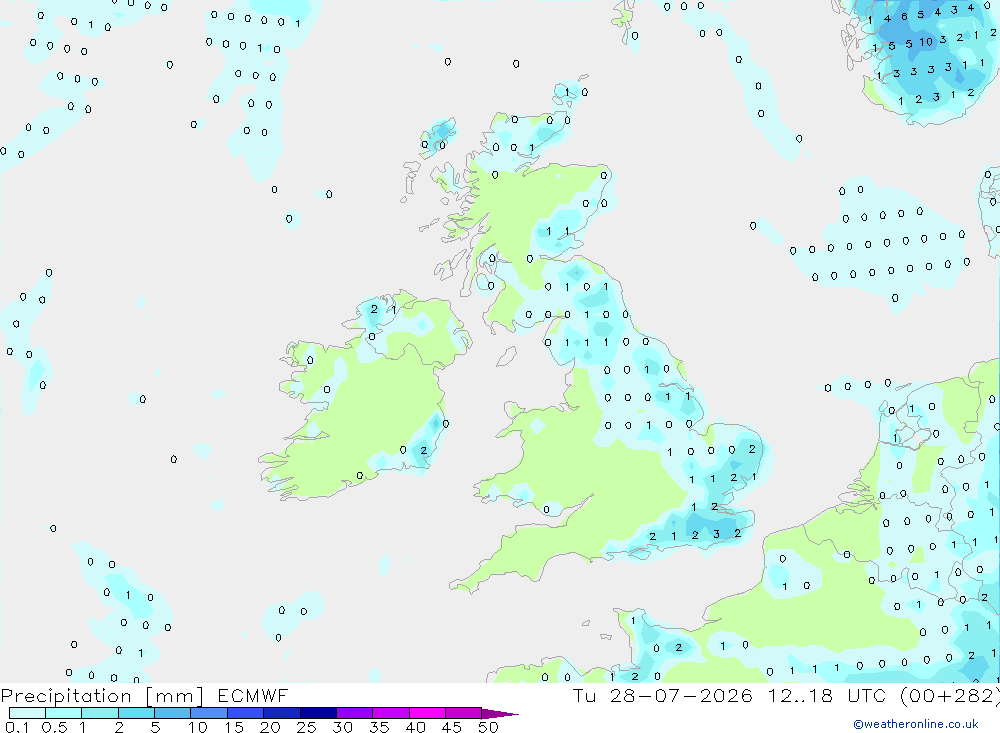
Task: Click the 'Precipitation [mm]' title text
Action: pos(102,696)
